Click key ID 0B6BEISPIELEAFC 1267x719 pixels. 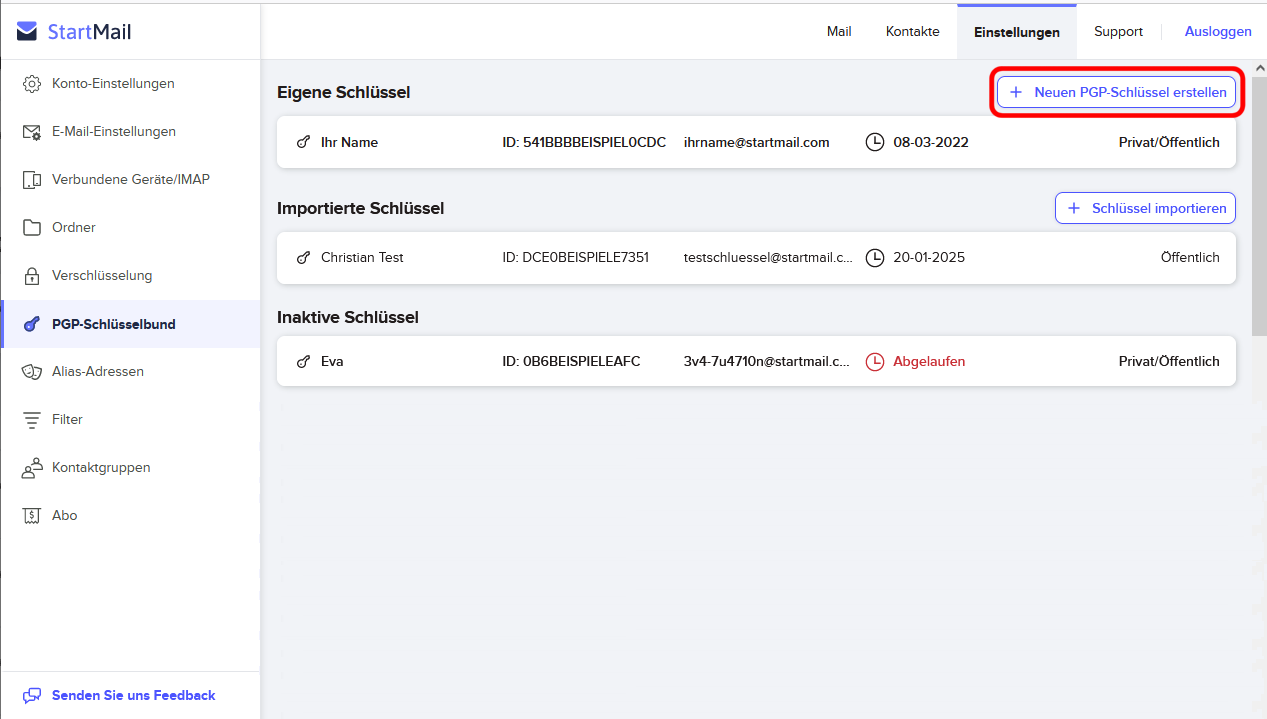pyautogui.click(x=571, y=362)
